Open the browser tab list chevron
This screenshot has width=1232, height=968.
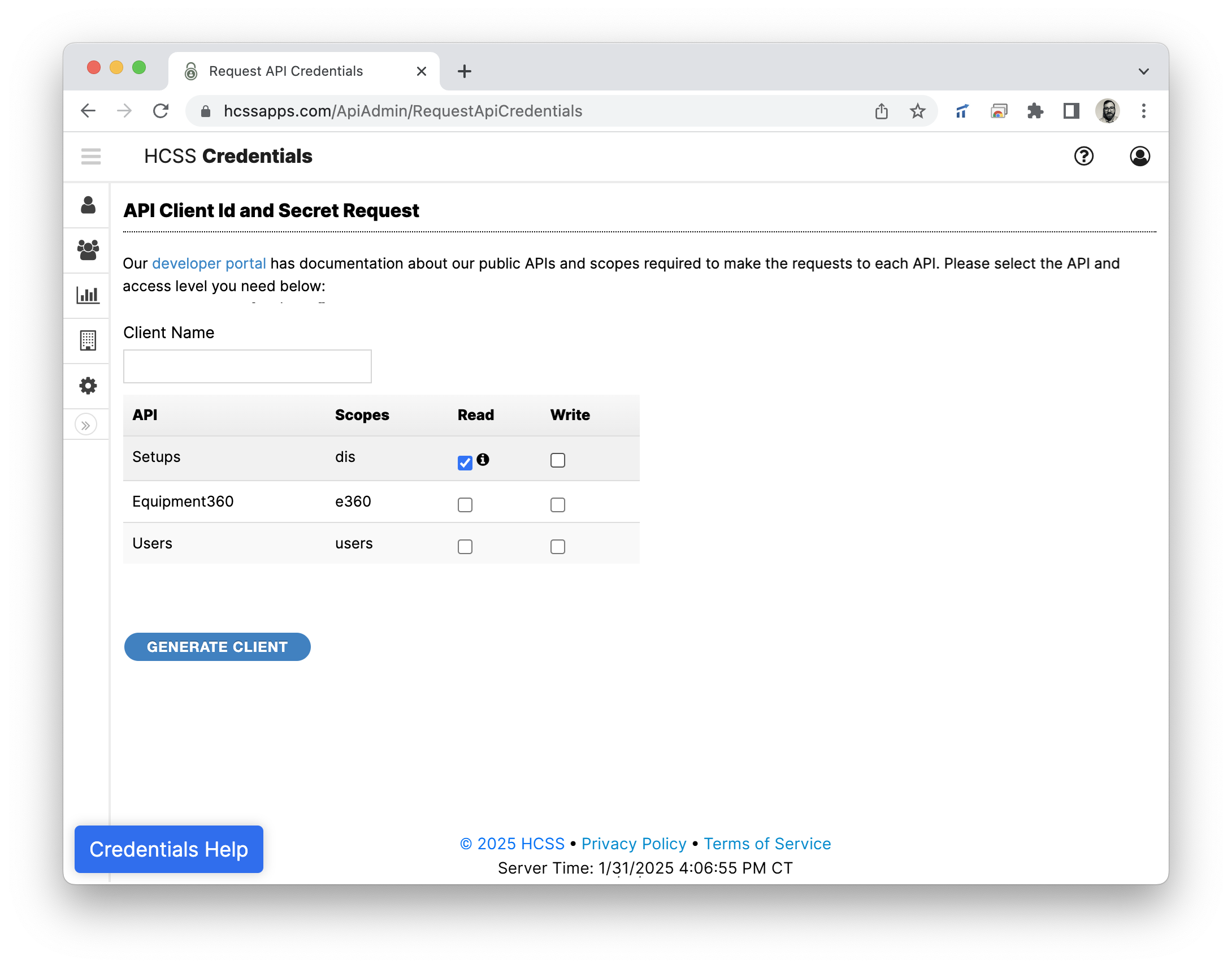click(1144, 71)
